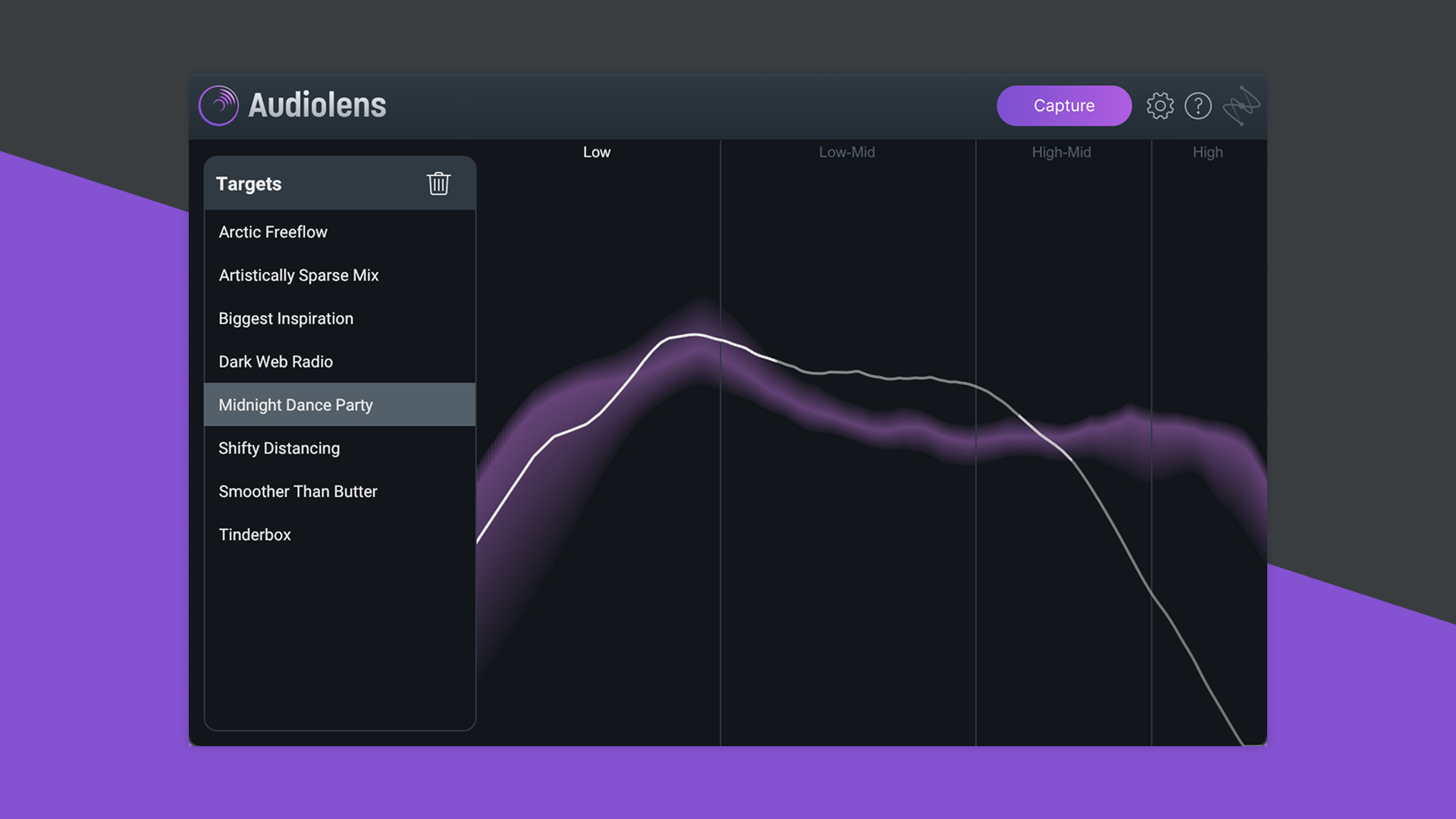Click the highlighted Midnight Dance Party target
The width and height of the screenshot is (1456, 819).
295,405
